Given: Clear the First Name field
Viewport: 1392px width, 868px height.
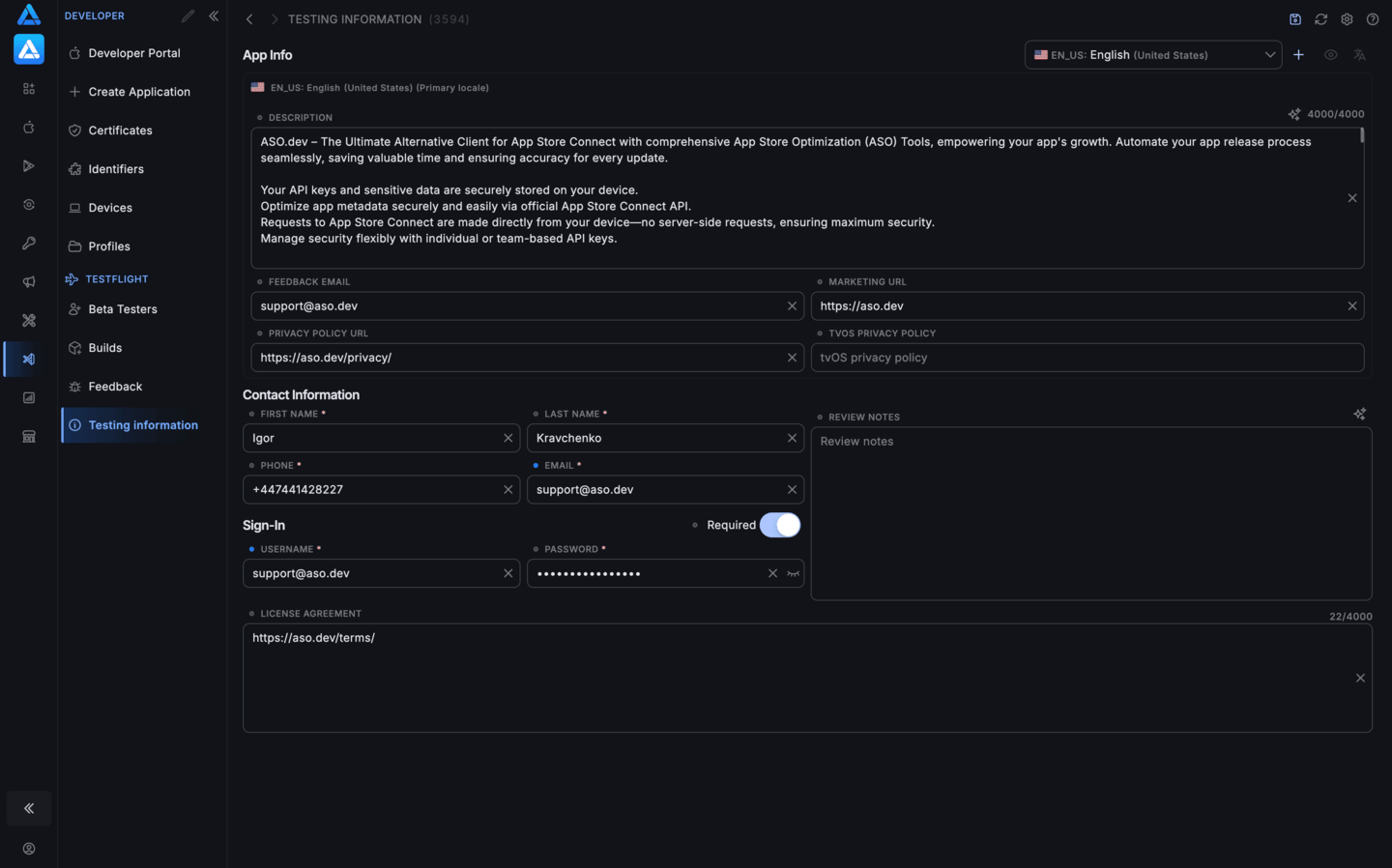Looking at the screenshot, I should (507, 438).
